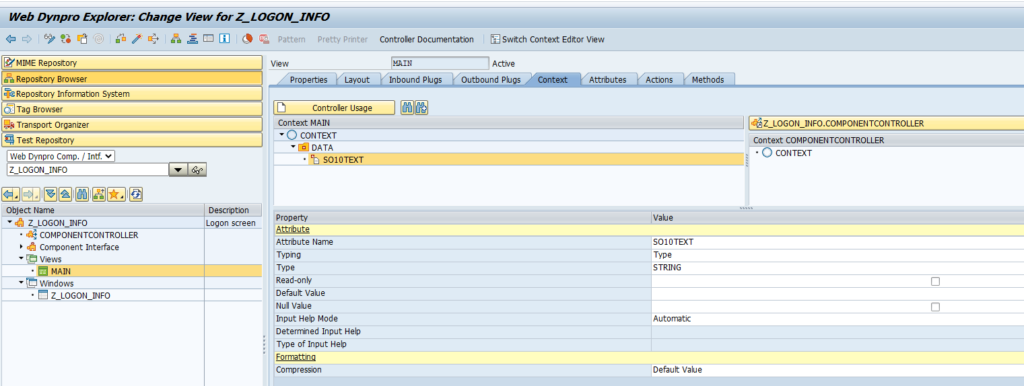Switch to the Attributes tab

pyautogui.click(x=607, y=80)
